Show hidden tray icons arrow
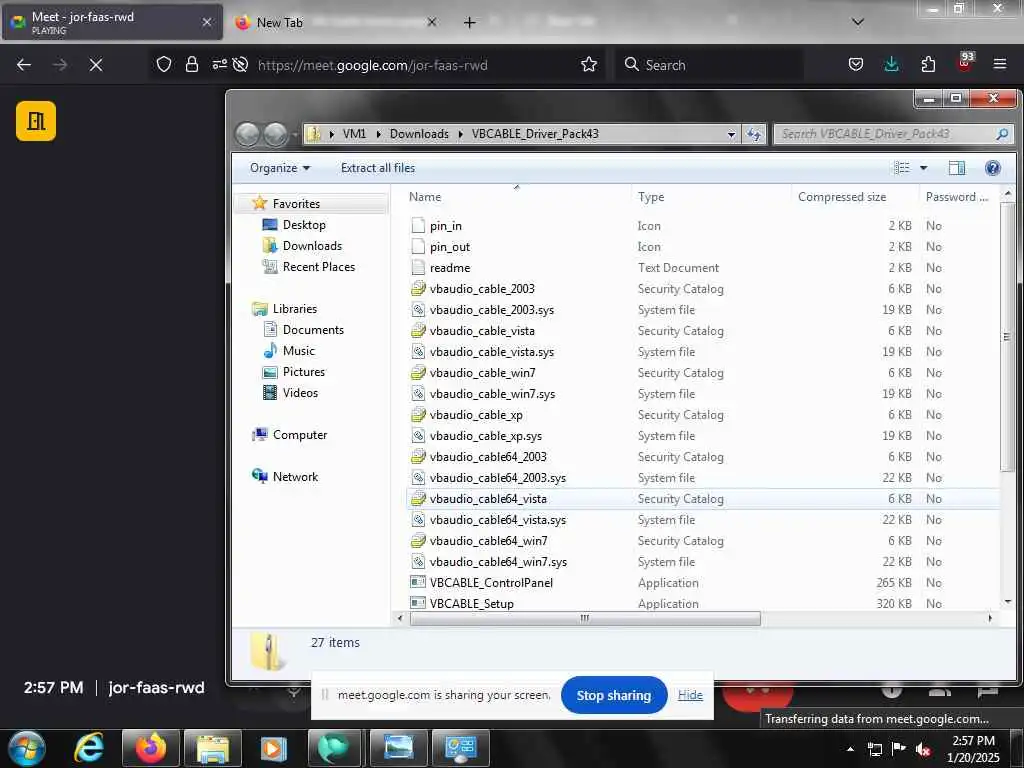 (850, 749)
